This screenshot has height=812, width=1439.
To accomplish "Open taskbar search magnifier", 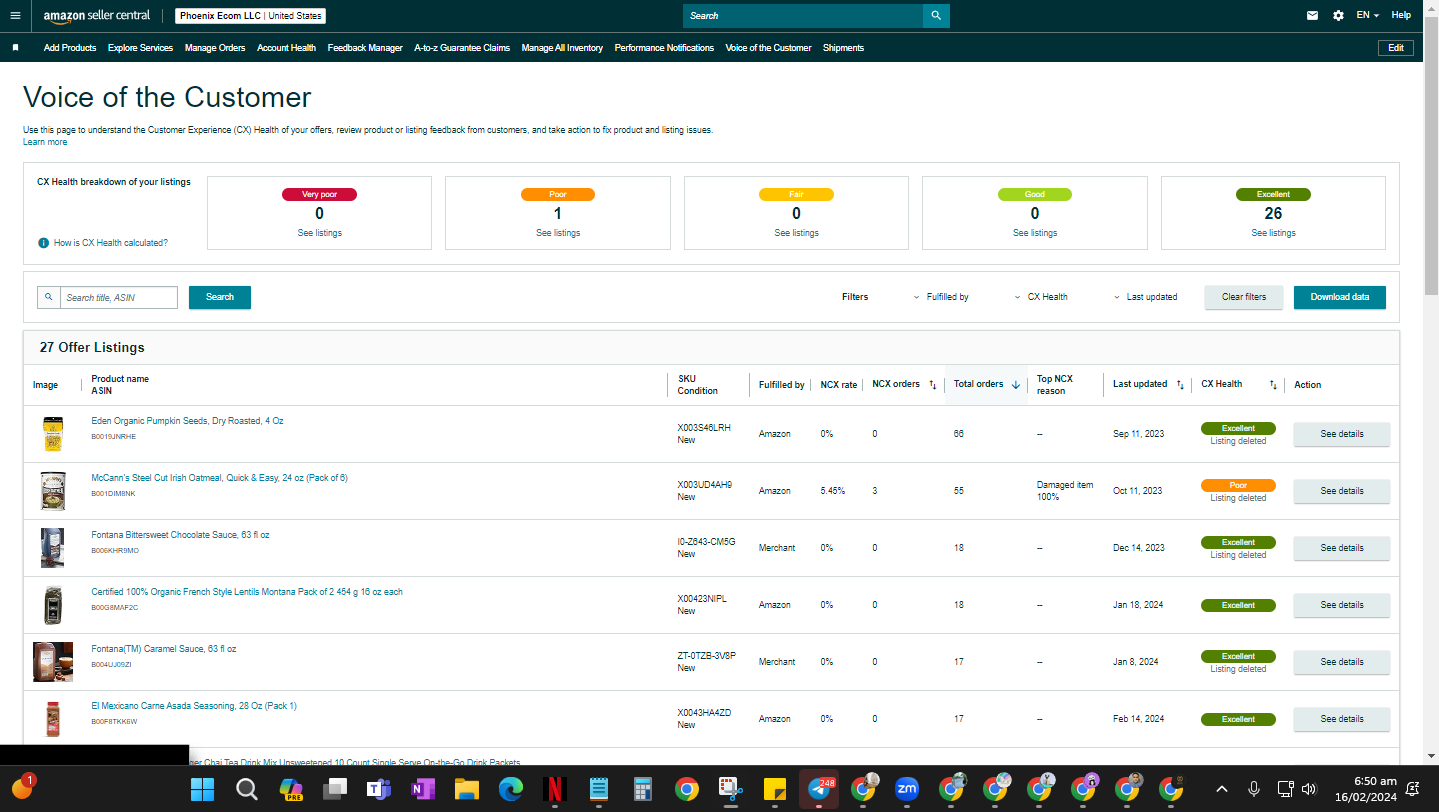I will point(247,789).
